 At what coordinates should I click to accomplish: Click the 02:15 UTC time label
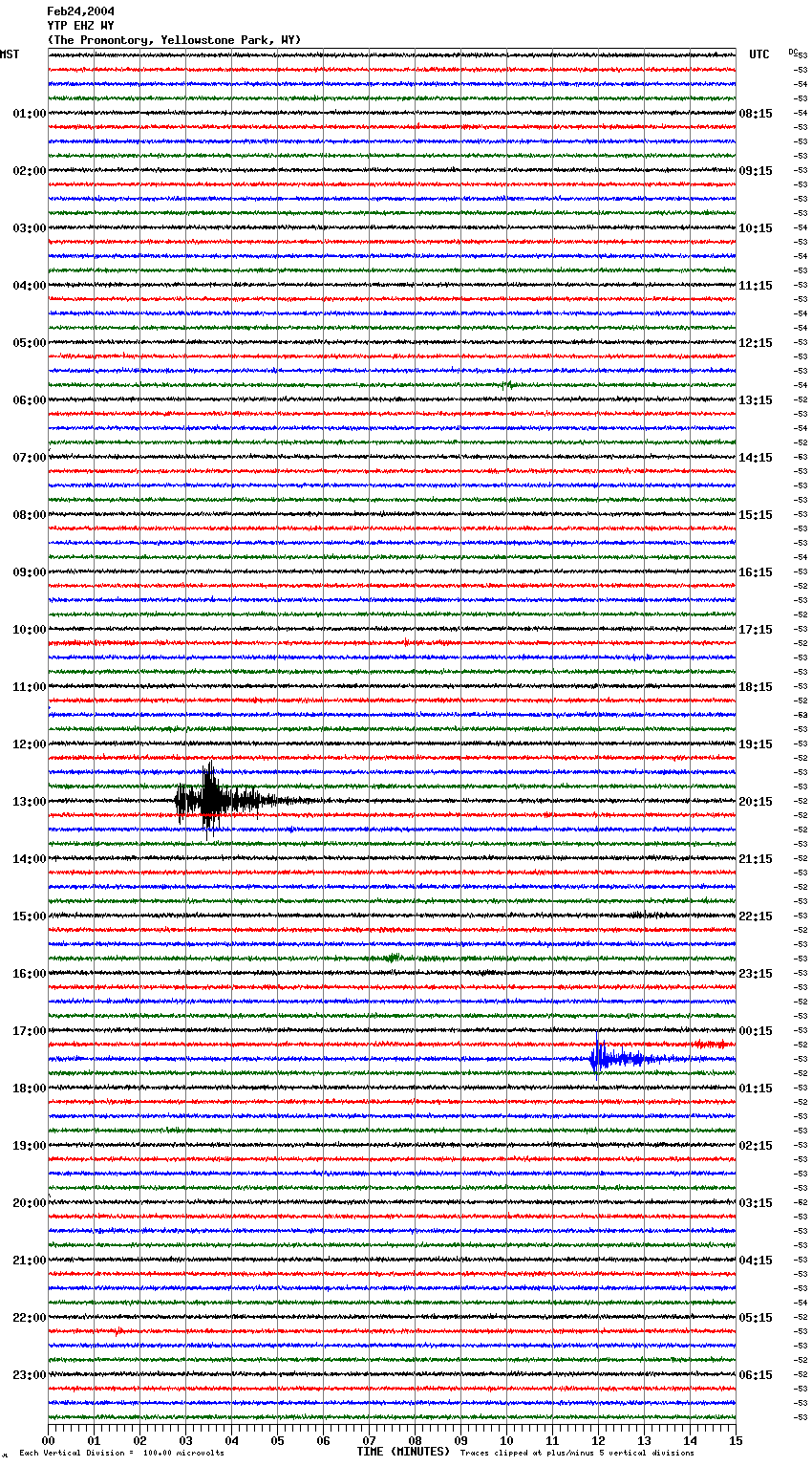click(x=756, y=1146)
